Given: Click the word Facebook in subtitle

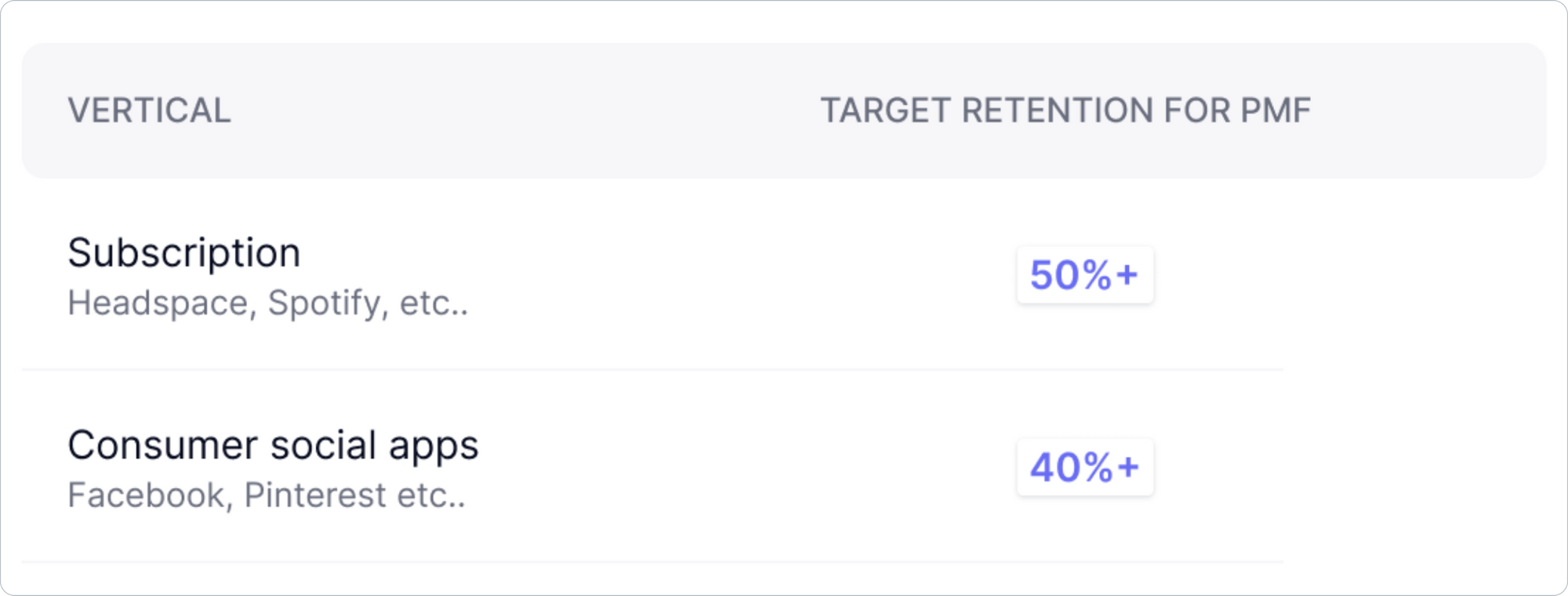Looking at the screenshot, I should point(151,496).
